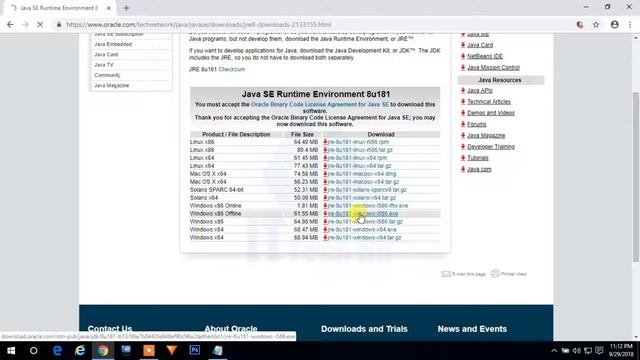The width and height of the screenshot is (640, 360).
Task: Open Java Magazine in left sidebar
Action: pos(112,86)
